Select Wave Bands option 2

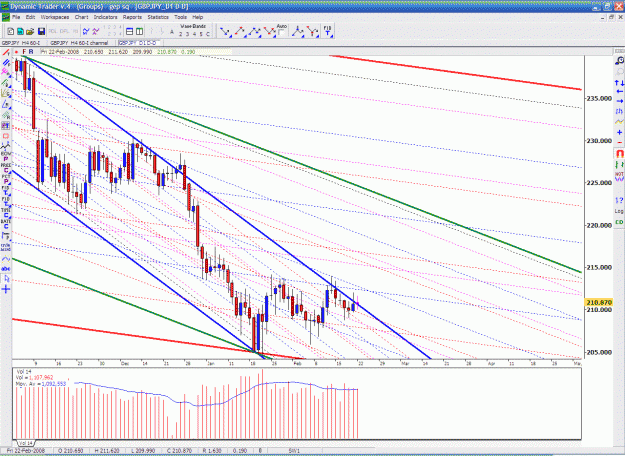click(x=181, y=34)
